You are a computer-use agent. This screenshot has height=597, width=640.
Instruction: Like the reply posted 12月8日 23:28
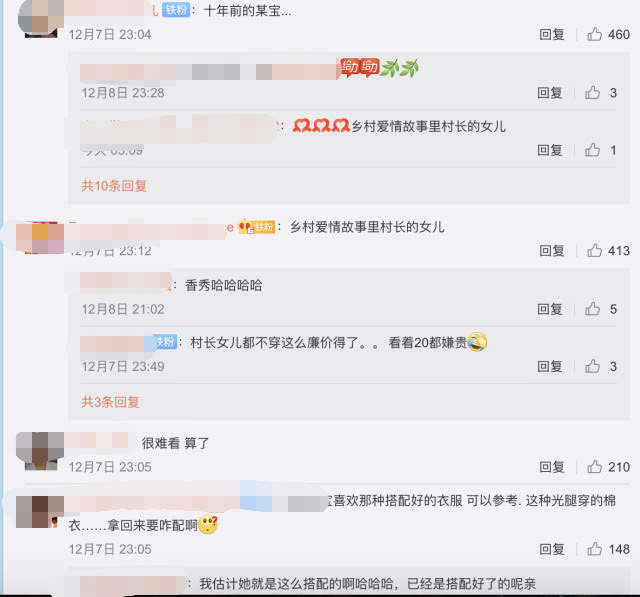pos(592,93)
